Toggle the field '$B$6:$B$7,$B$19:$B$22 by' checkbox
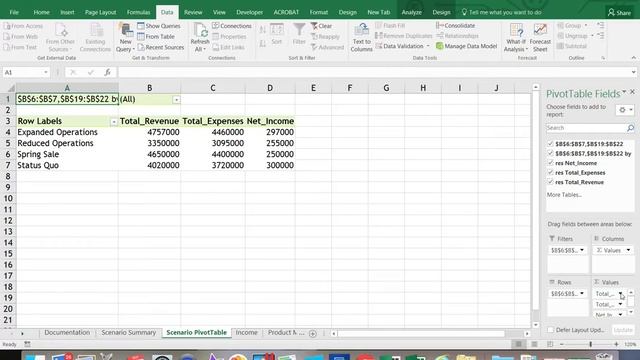640x360 pixels. (550, 153)
